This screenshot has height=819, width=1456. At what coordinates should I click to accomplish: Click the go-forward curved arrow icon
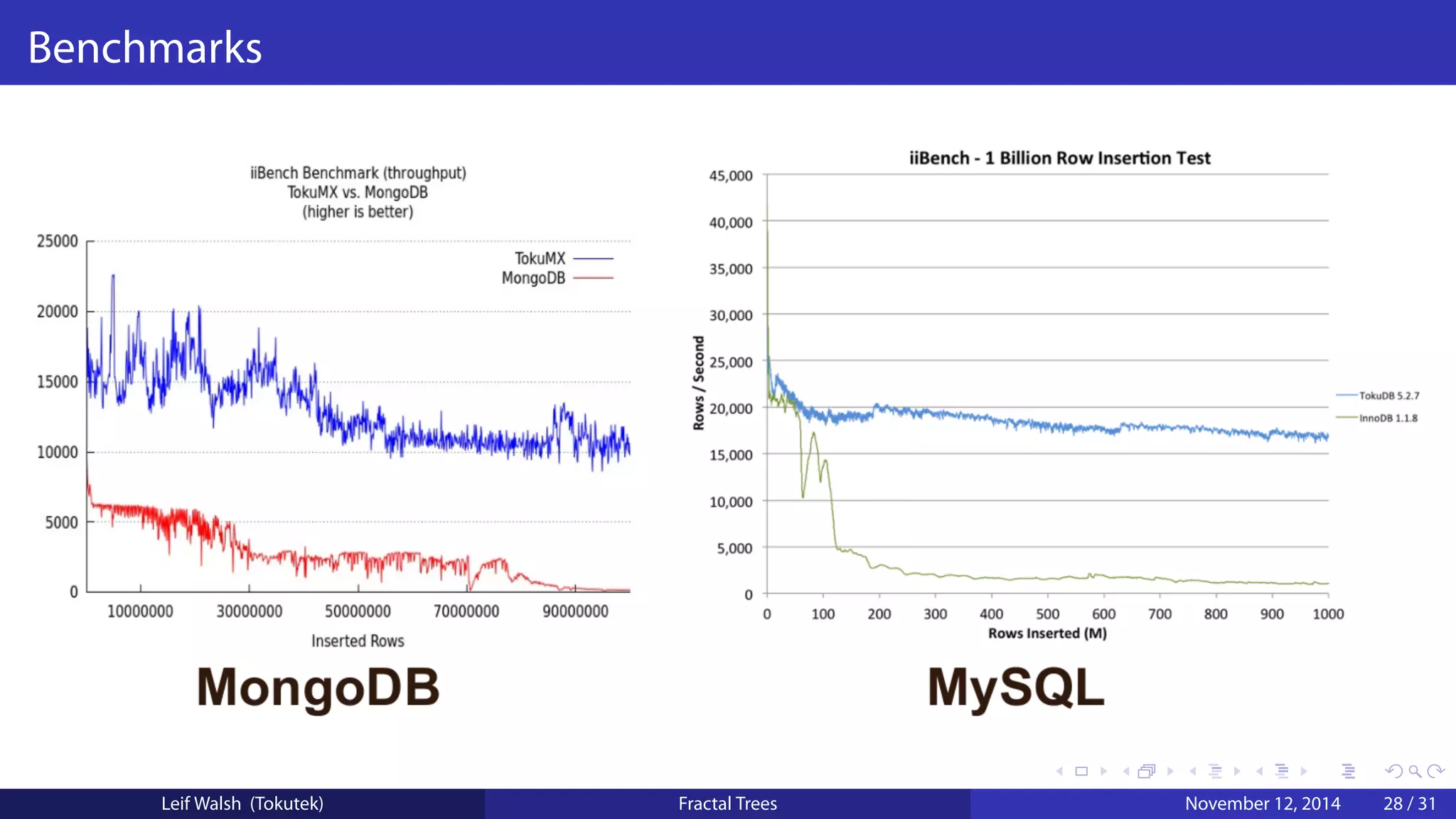click(x=1435, y=771)
